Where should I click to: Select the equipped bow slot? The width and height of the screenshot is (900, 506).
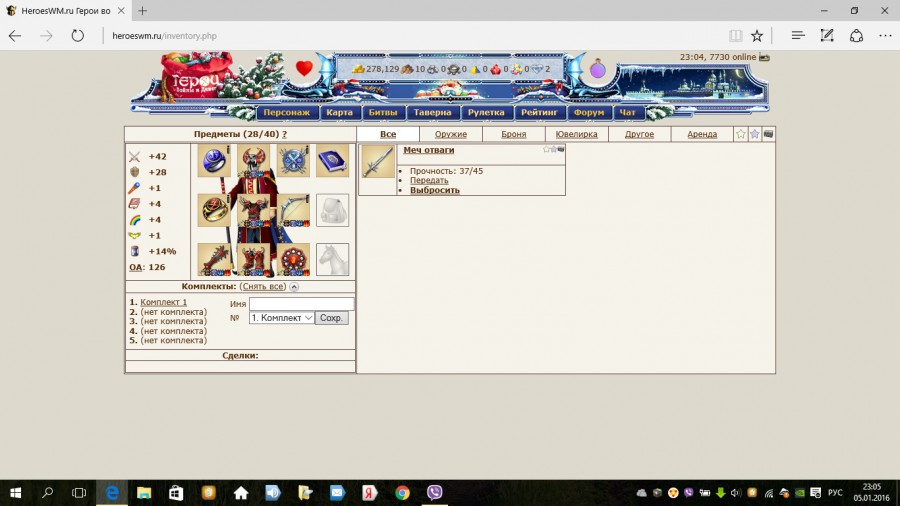pyautogui.click(x=293, y=210)
